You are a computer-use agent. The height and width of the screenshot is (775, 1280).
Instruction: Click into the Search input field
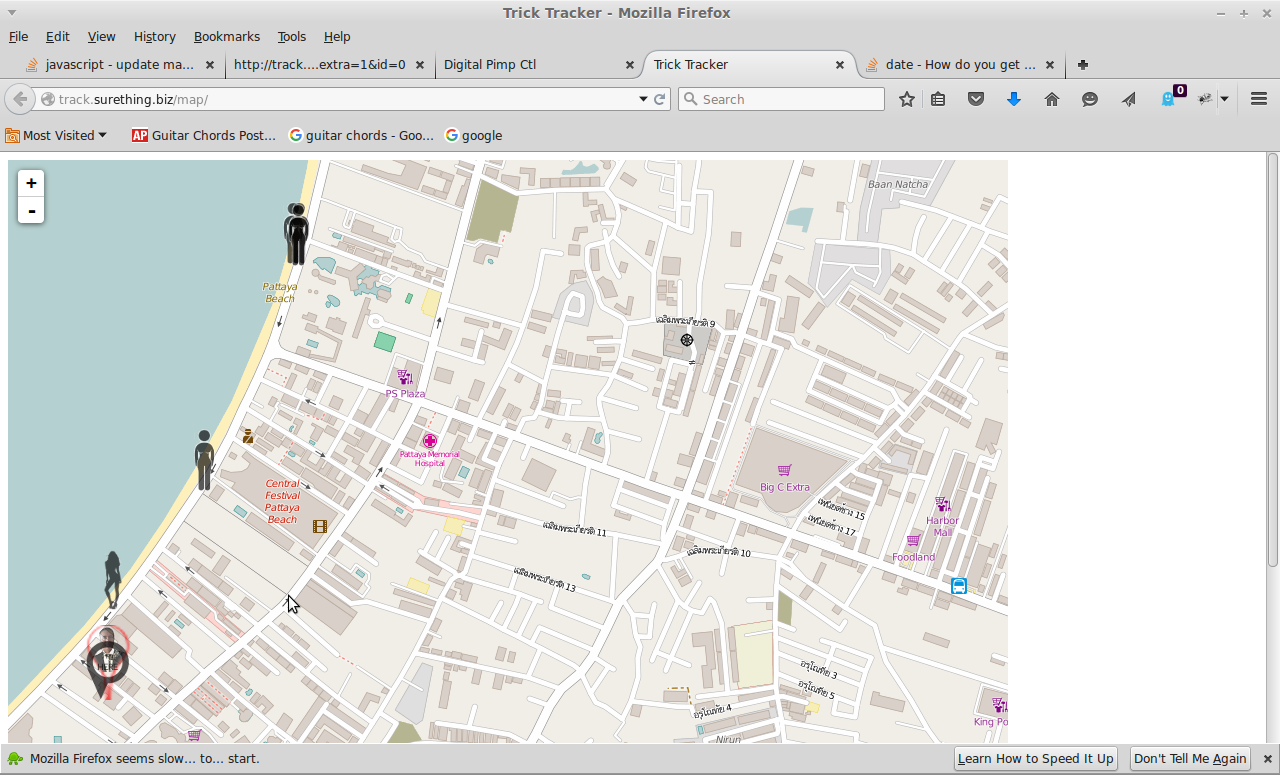(x=790, y=99)
